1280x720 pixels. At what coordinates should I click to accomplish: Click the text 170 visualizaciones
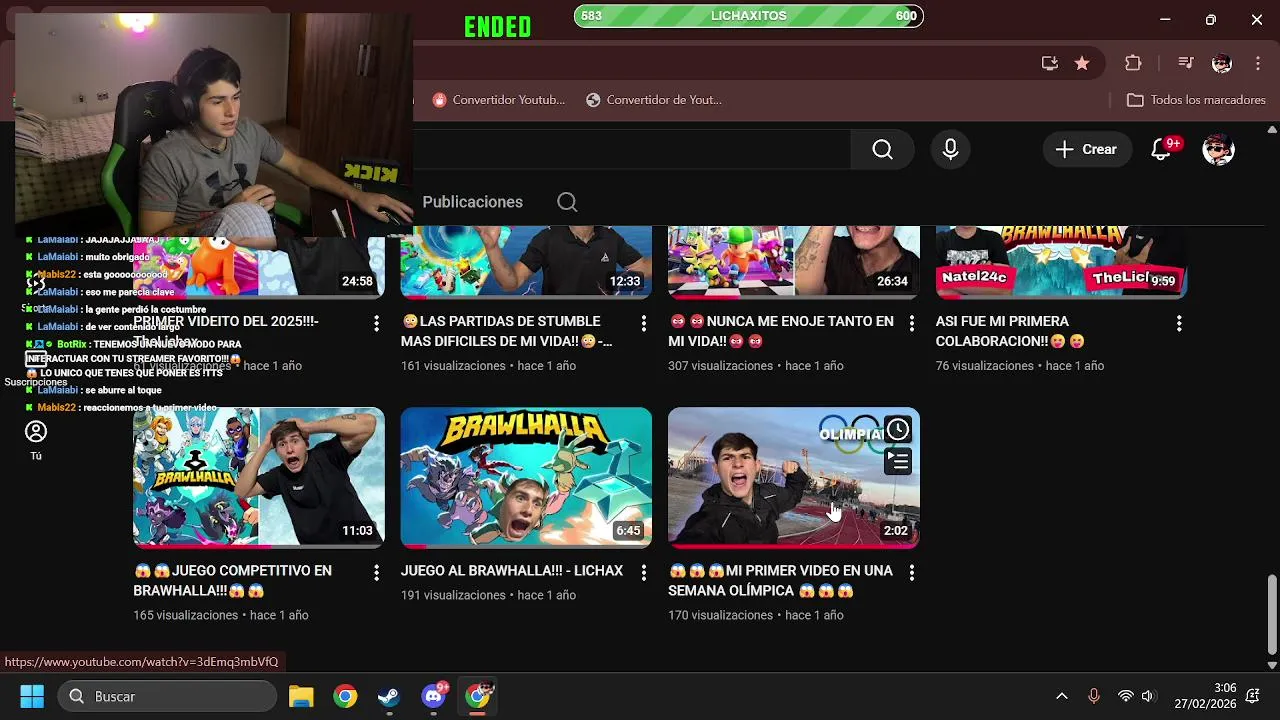pos(720,615)
